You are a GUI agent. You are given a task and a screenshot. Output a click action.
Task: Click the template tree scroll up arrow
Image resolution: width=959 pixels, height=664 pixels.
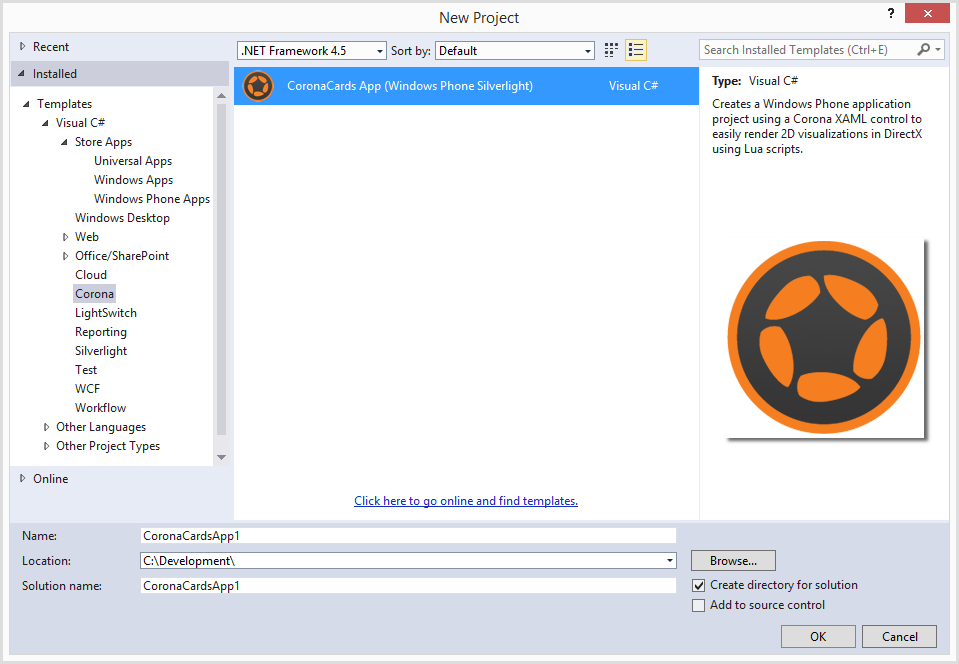pyautogui.click(x=221, y=96)
